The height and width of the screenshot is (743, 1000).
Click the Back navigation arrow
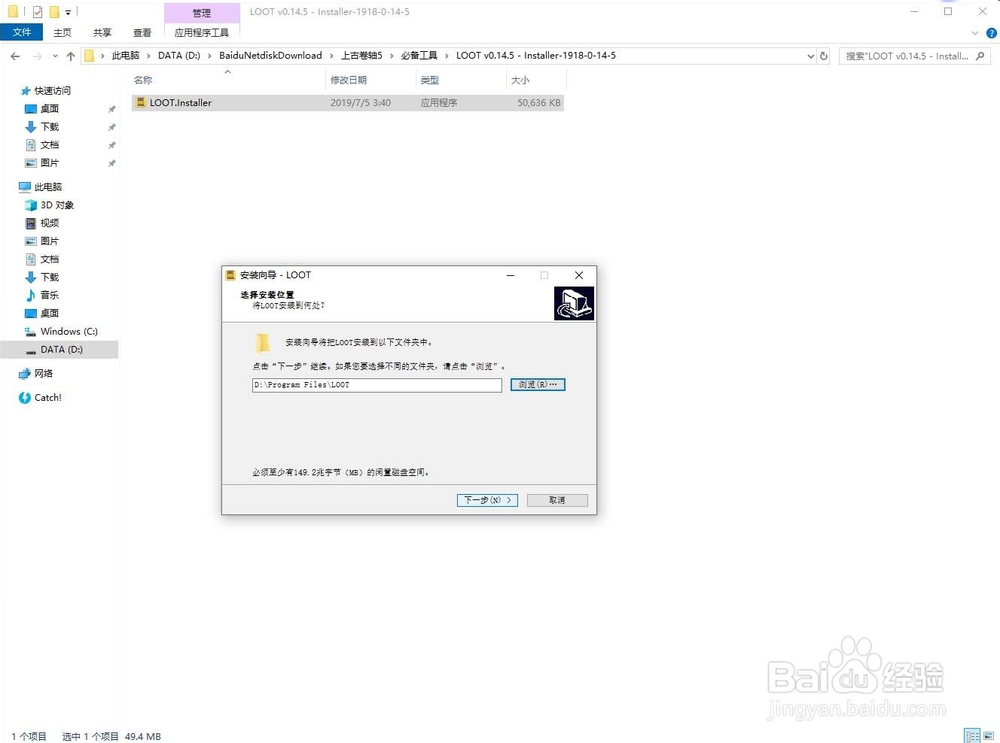tap(15, 56)
